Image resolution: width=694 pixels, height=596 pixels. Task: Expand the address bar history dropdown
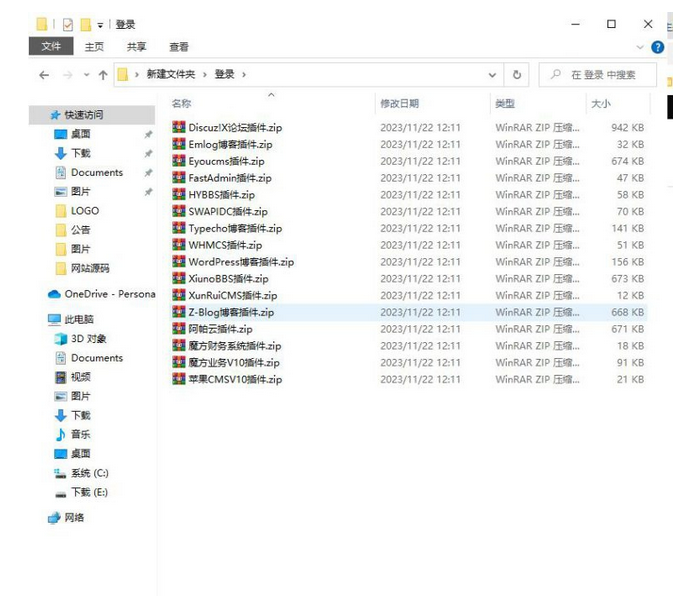(492, 75)
